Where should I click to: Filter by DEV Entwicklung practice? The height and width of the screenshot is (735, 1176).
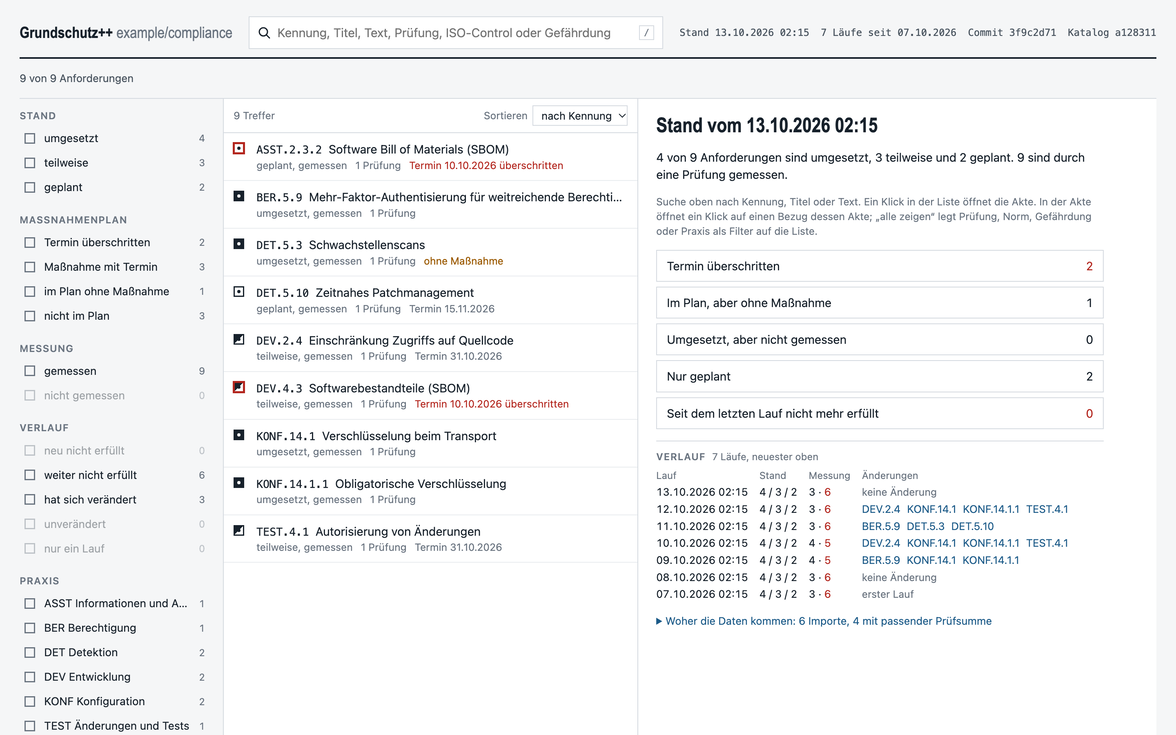coord(30,677)
